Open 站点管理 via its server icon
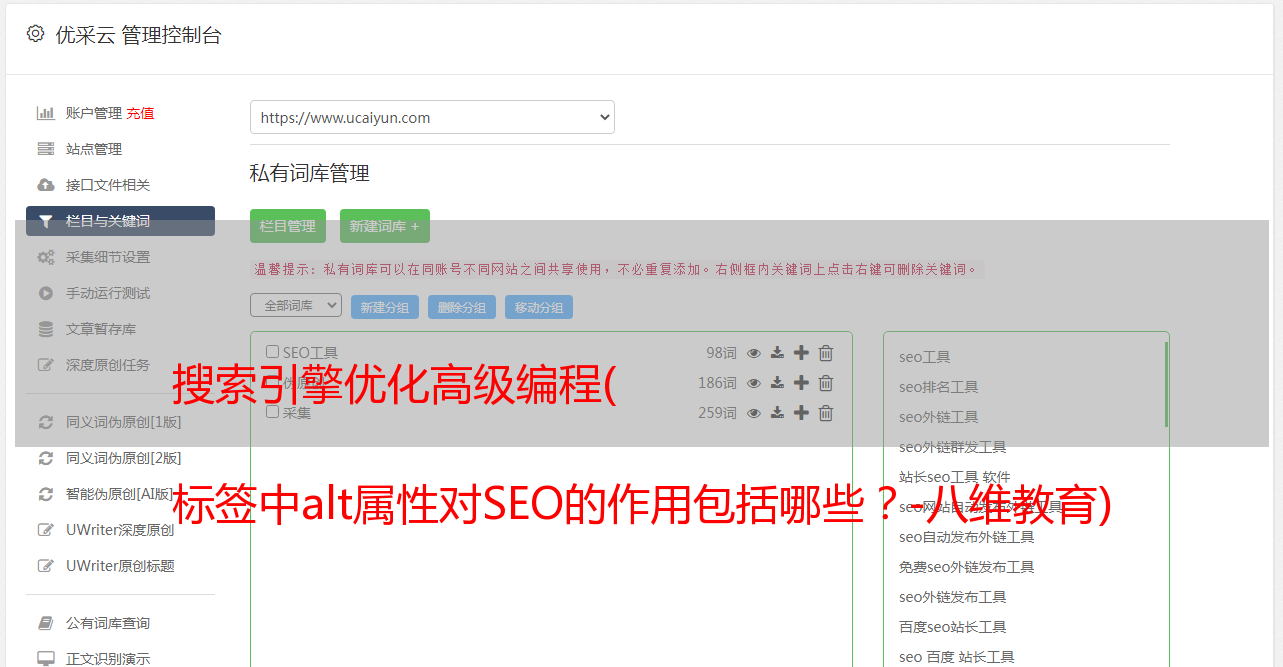This screenshot has width=1283, height=667. pos(46,149)
